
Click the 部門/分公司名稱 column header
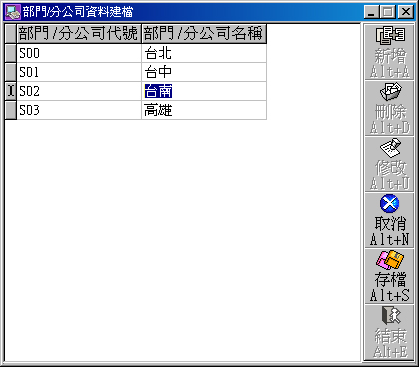point(204,33)
